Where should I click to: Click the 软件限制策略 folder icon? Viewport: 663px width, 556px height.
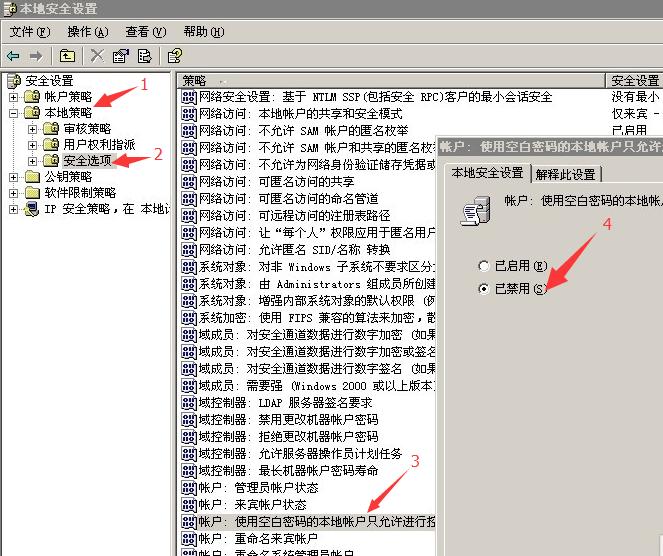pyautogui.click(x=32, y=193)
